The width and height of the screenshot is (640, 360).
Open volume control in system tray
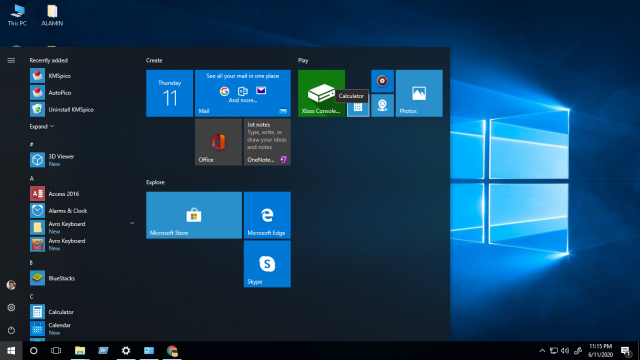click(x=565, y=351)
